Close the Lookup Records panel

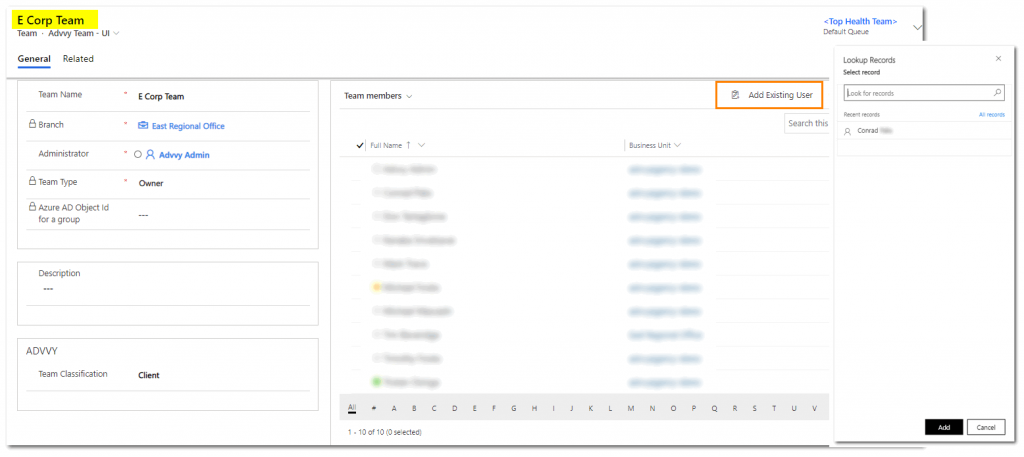(998, 59)
